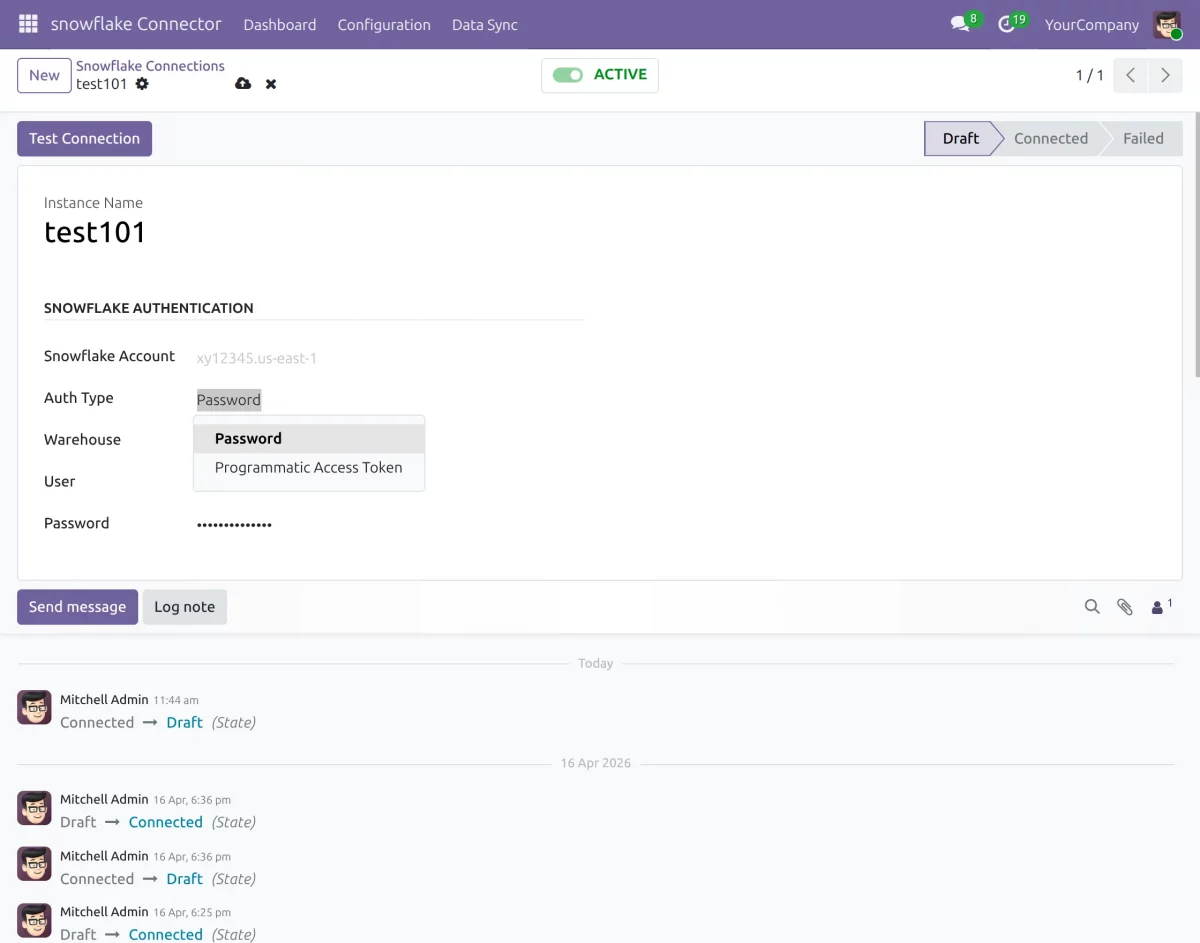Click Send message button

[77, 607]
